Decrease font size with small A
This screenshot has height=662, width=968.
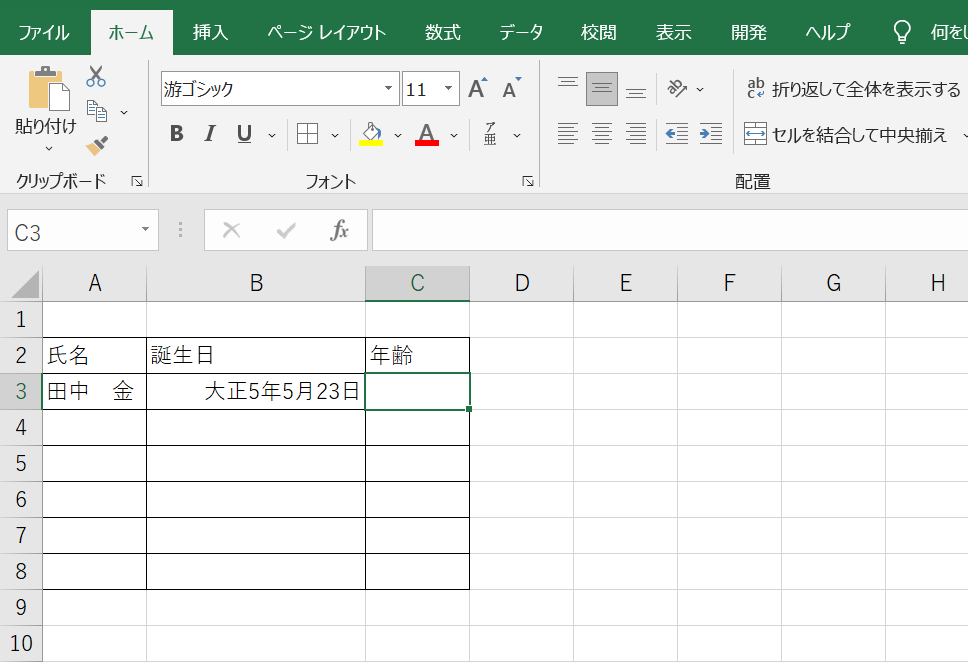click(x=511, y=89)
